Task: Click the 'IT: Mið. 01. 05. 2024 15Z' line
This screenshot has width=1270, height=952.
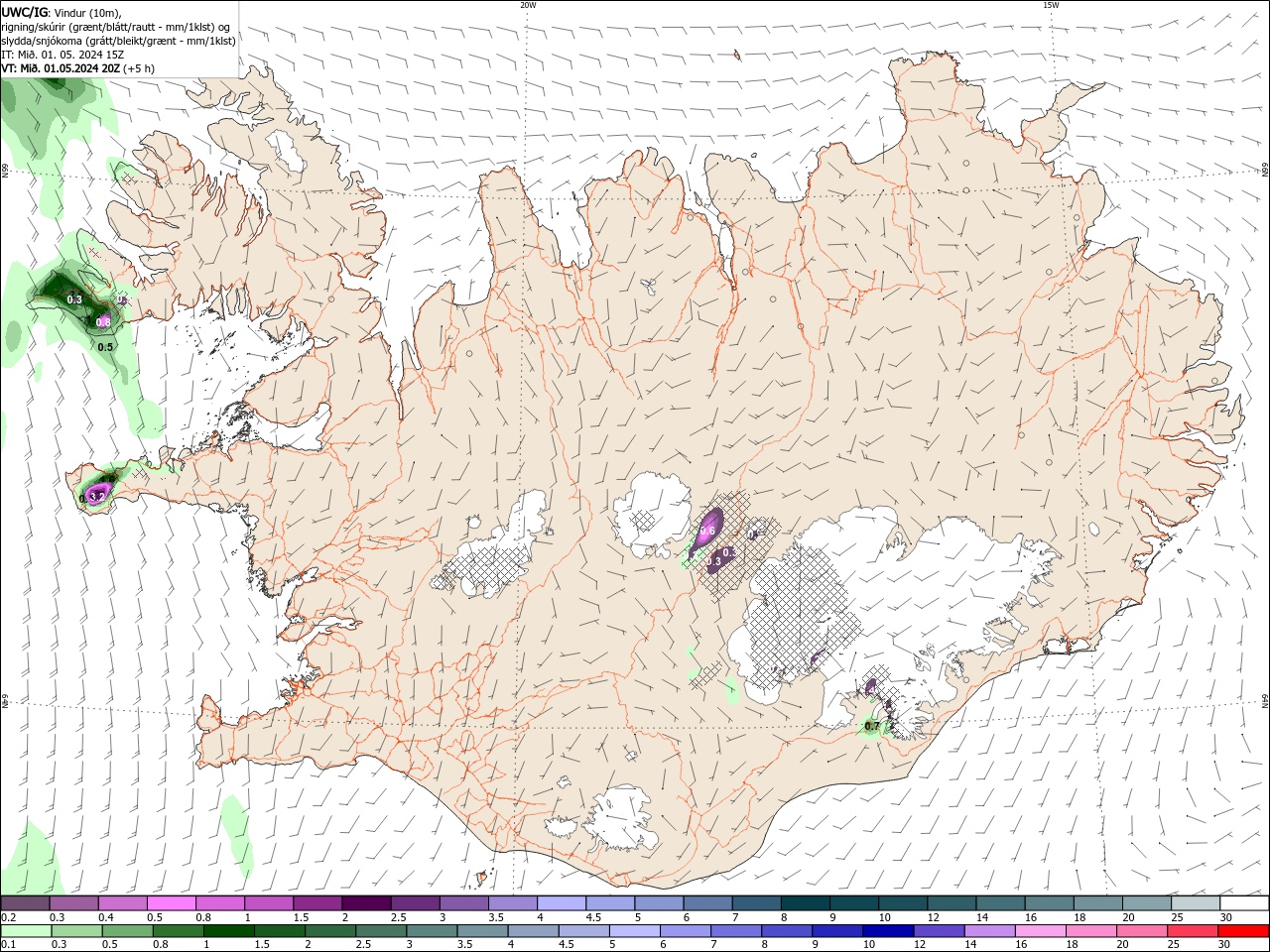Action: [63, 55]
